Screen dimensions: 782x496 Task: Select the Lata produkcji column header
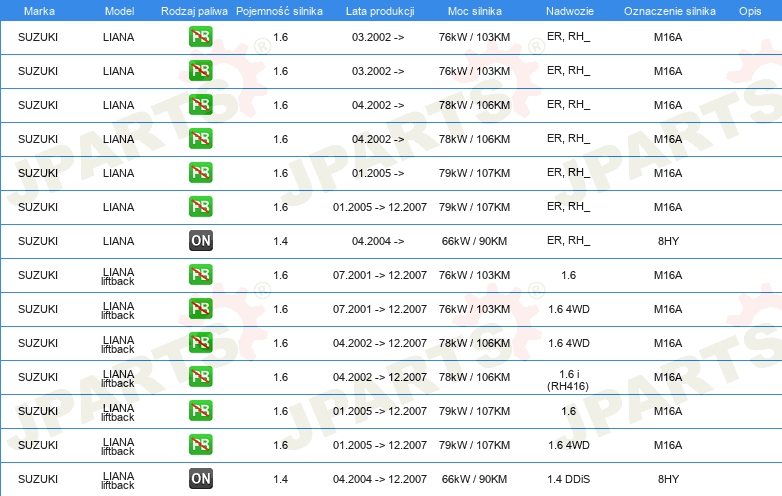click(x=380, y=11)
